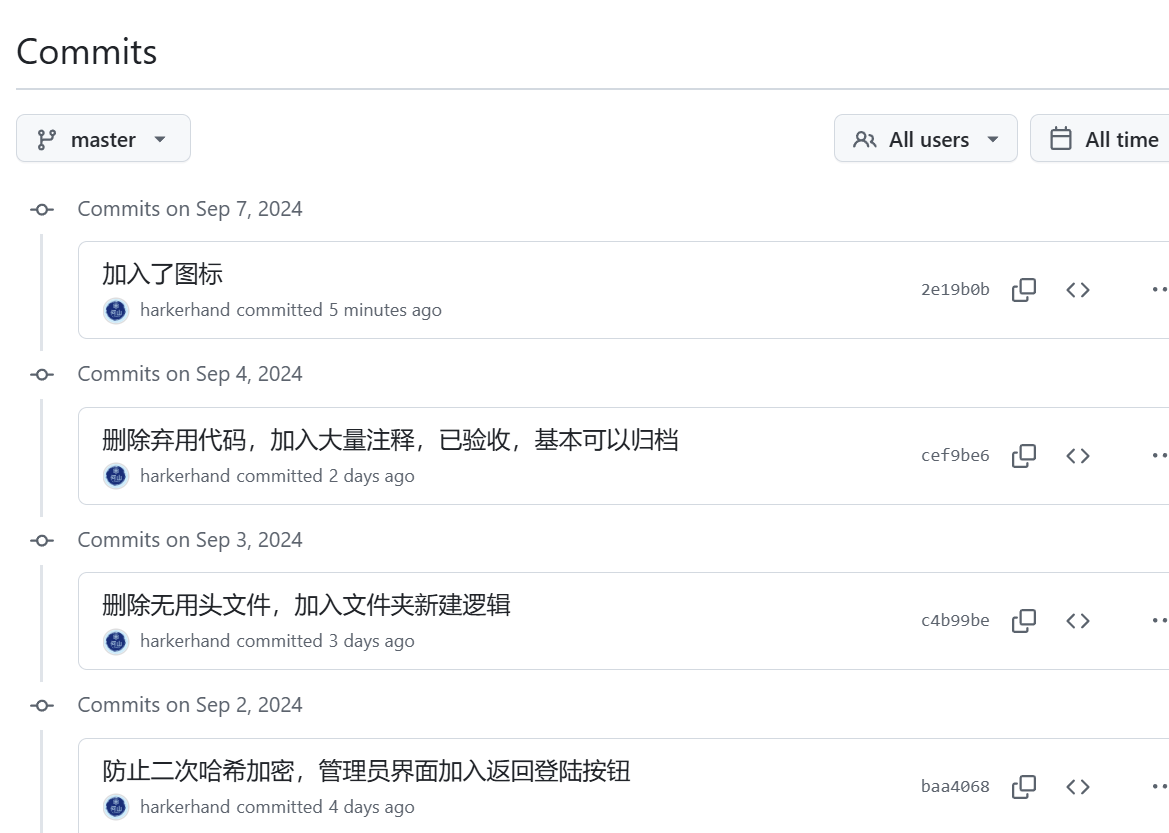
Task: Click commit hash cef9be6
Action: [x=954, y=456]
